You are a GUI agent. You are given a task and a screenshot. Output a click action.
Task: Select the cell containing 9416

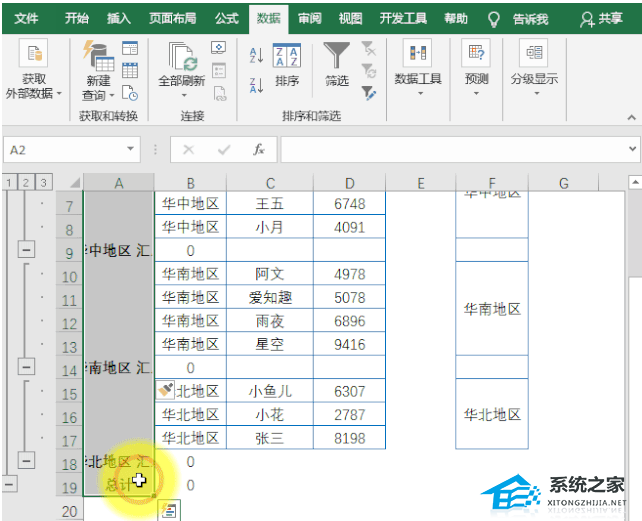point(349,344)
